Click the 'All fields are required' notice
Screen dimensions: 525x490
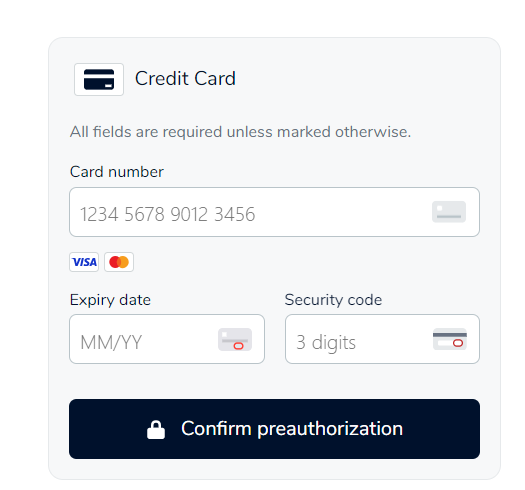click(x=240, y=132)
